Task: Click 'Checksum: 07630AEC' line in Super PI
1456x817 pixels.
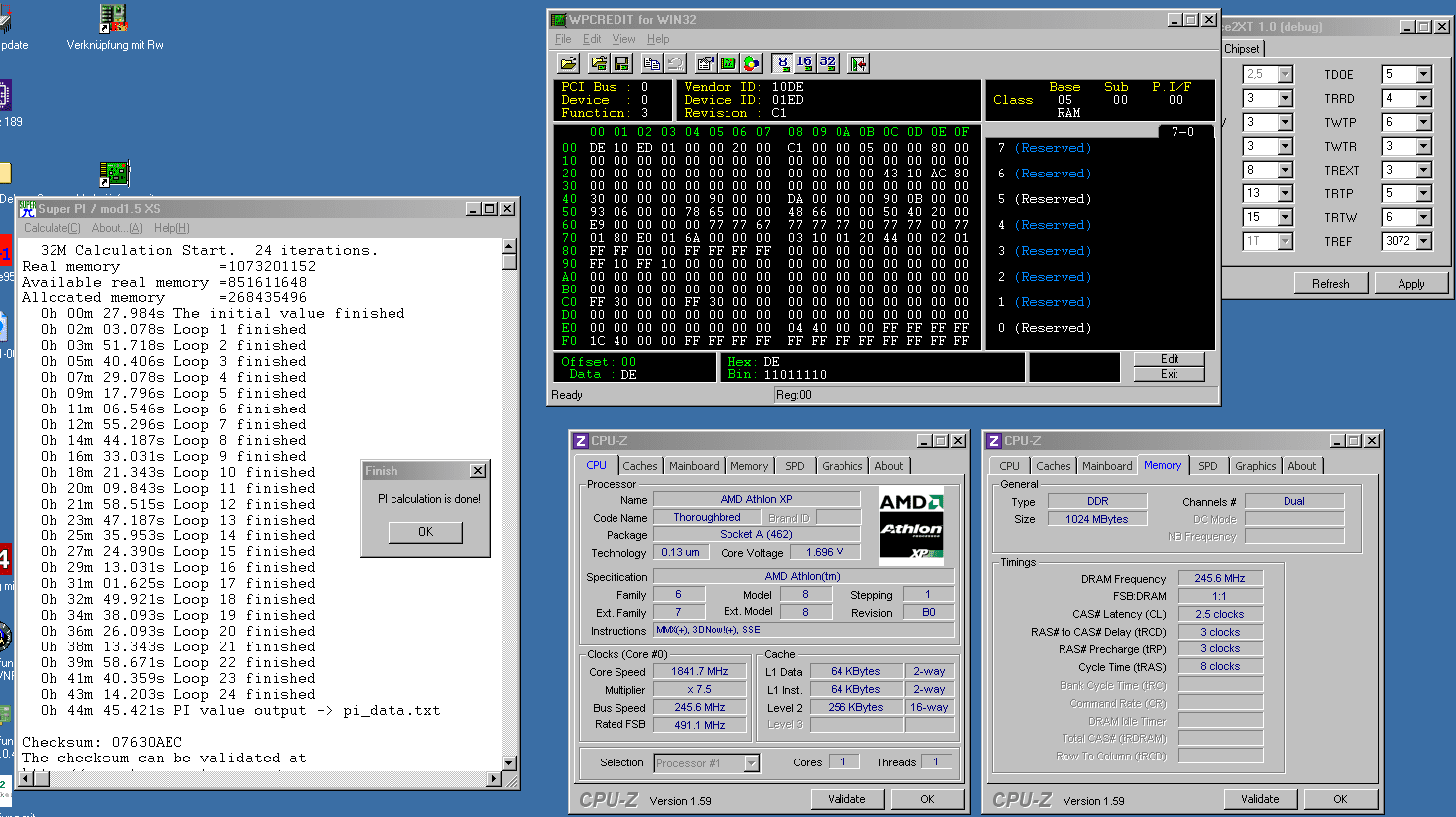Action: 102,742
